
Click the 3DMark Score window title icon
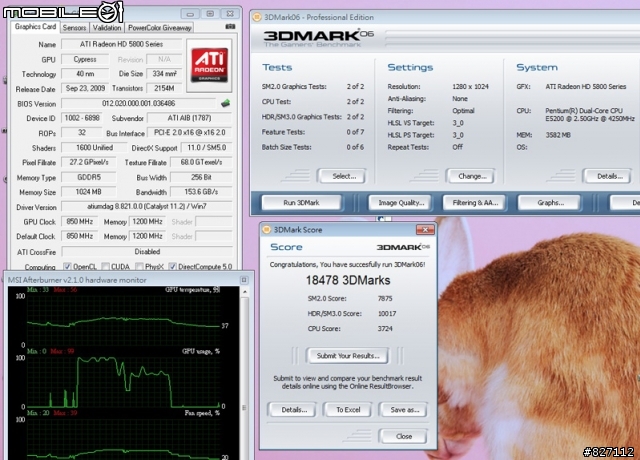267,229
